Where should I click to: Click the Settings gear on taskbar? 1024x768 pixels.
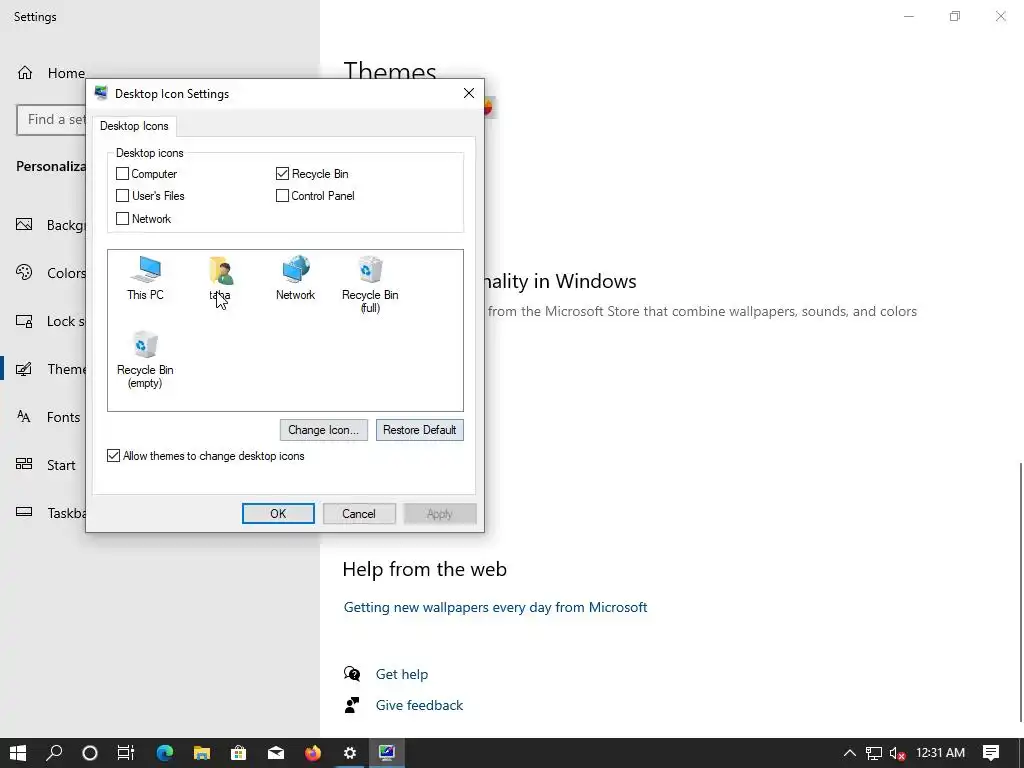[x=350, y=753]
